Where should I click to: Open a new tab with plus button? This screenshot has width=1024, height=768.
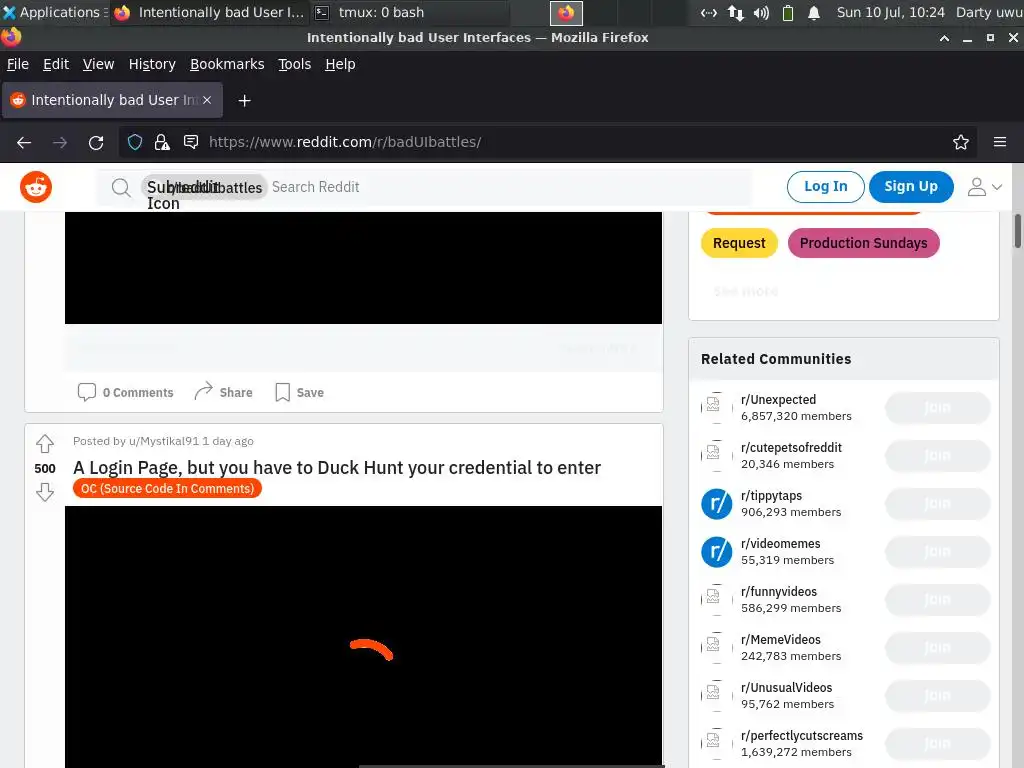[244, 101]
